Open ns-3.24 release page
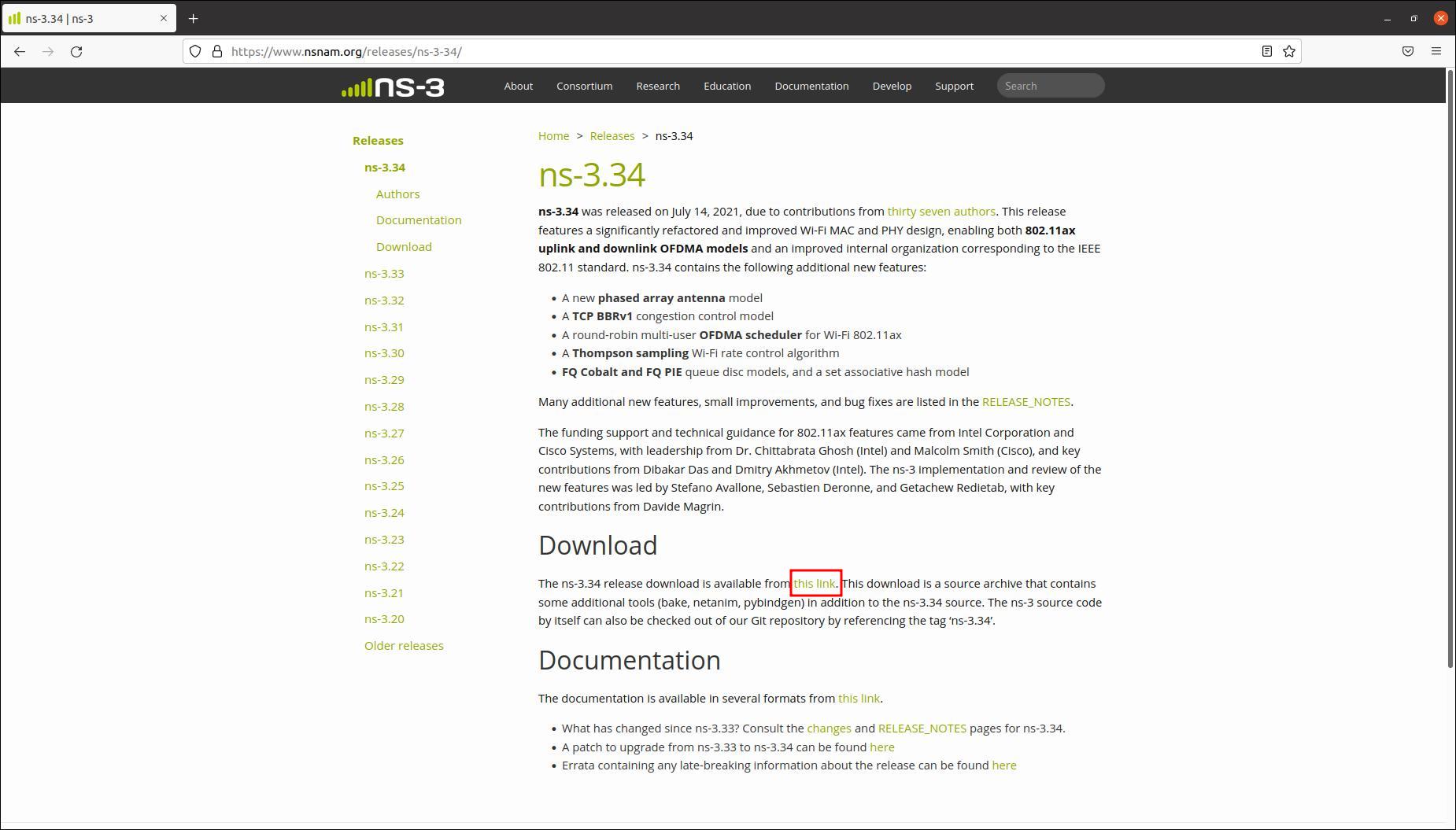 coord(384,513)
